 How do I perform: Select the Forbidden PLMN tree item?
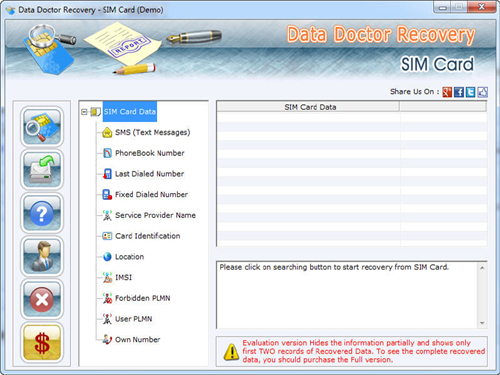[143, 298]
